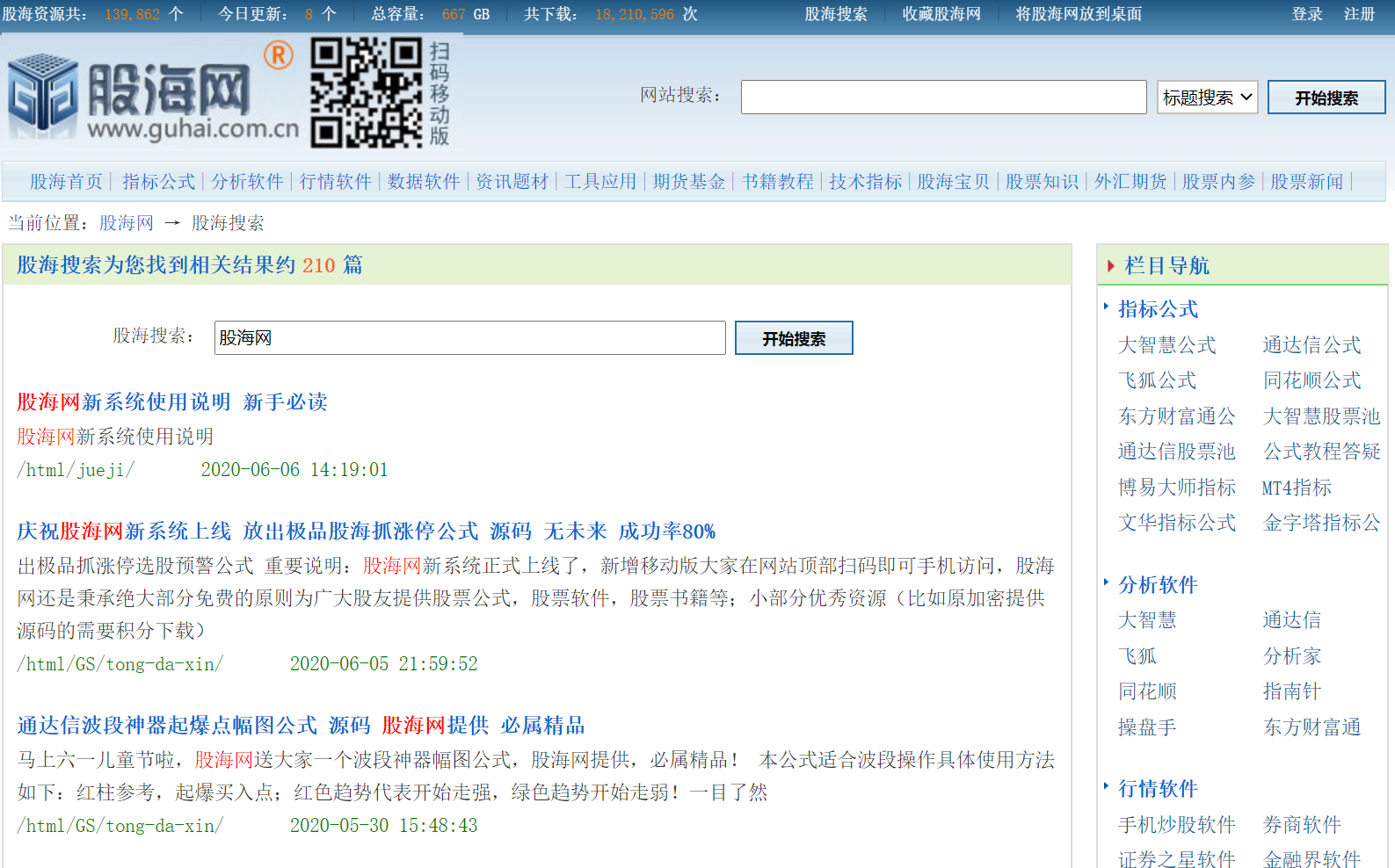Click the sidebar 指标公式 section heading
This screenshot has width=1395, height=868.
coord(1158,309)
